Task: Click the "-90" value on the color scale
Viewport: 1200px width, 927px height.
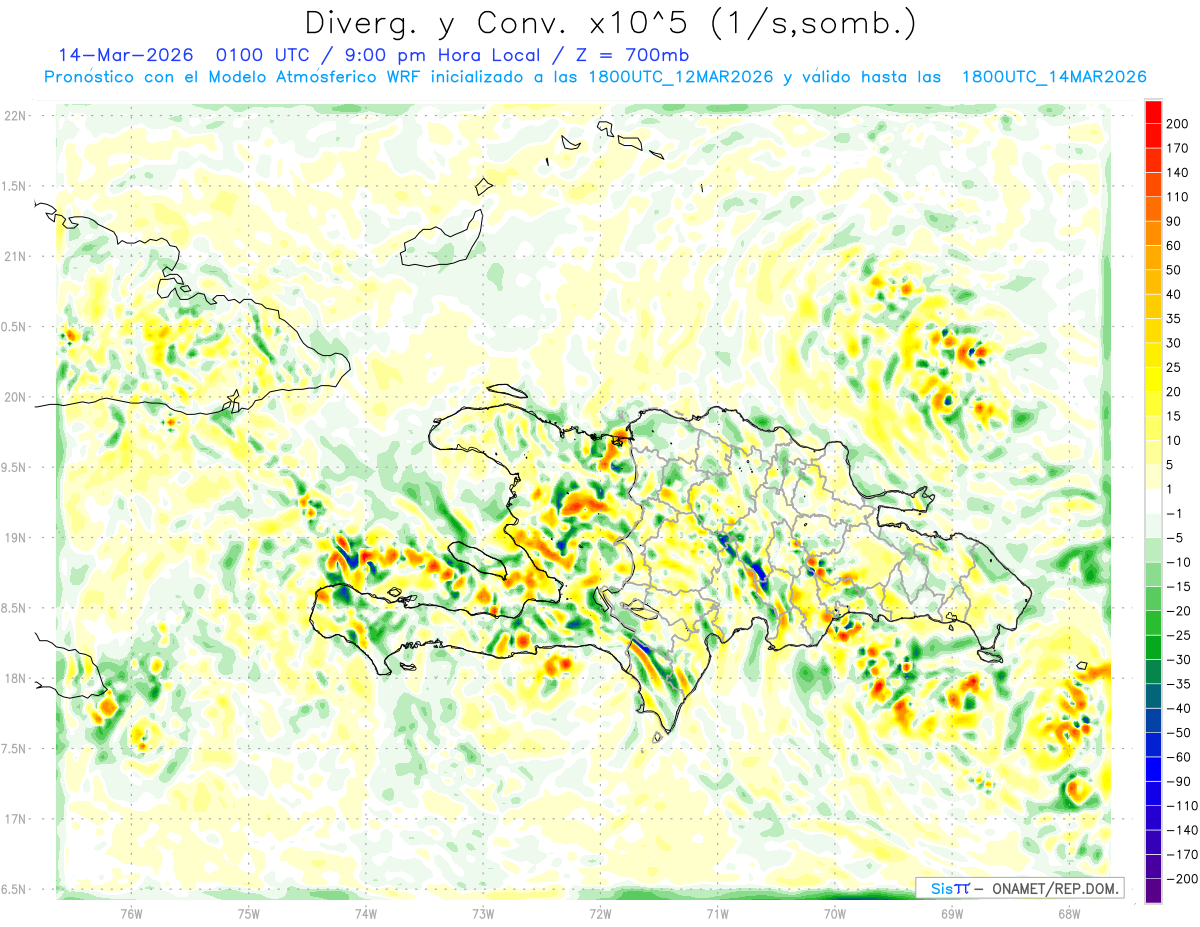Action: [1178, 782]
